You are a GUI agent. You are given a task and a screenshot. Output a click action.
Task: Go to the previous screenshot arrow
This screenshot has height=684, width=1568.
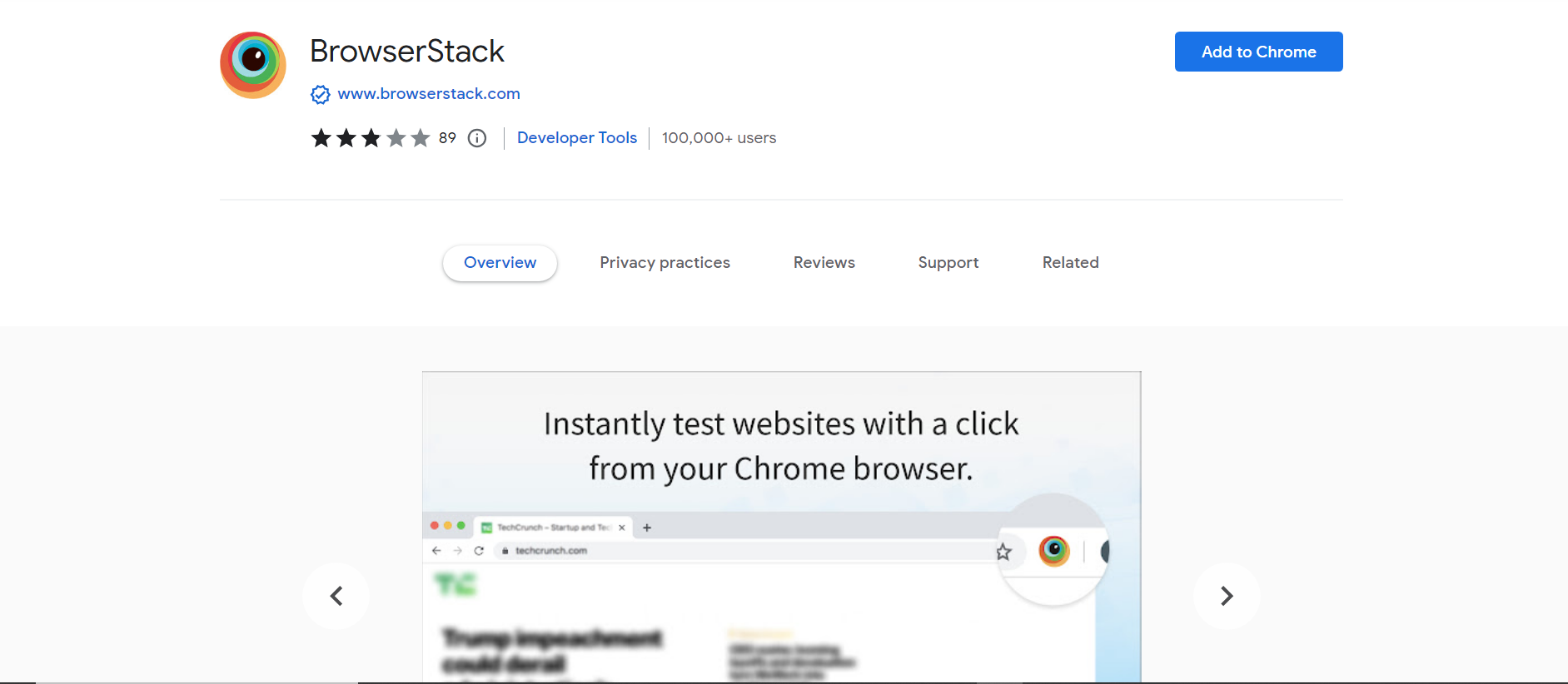[x=336, y=596]
